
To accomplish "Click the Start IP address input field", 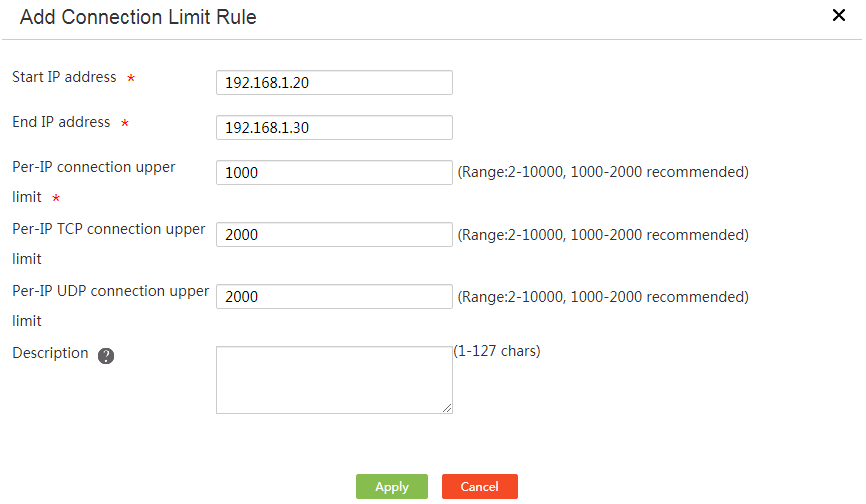I will point(334,82).
